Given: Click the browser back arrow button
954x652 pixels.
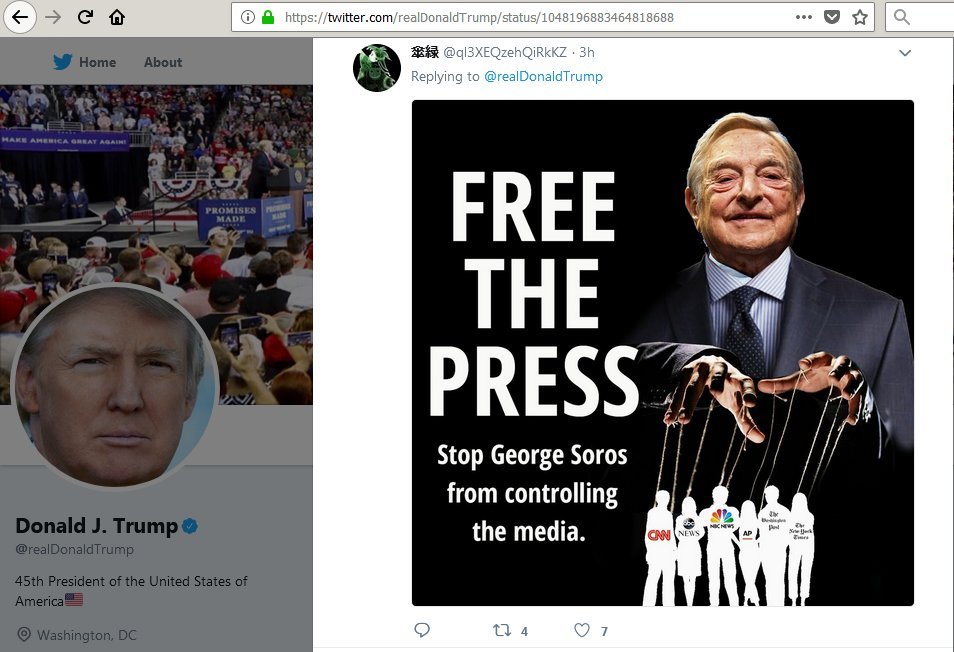Looking at the screenshot, I should pos(22,17).
